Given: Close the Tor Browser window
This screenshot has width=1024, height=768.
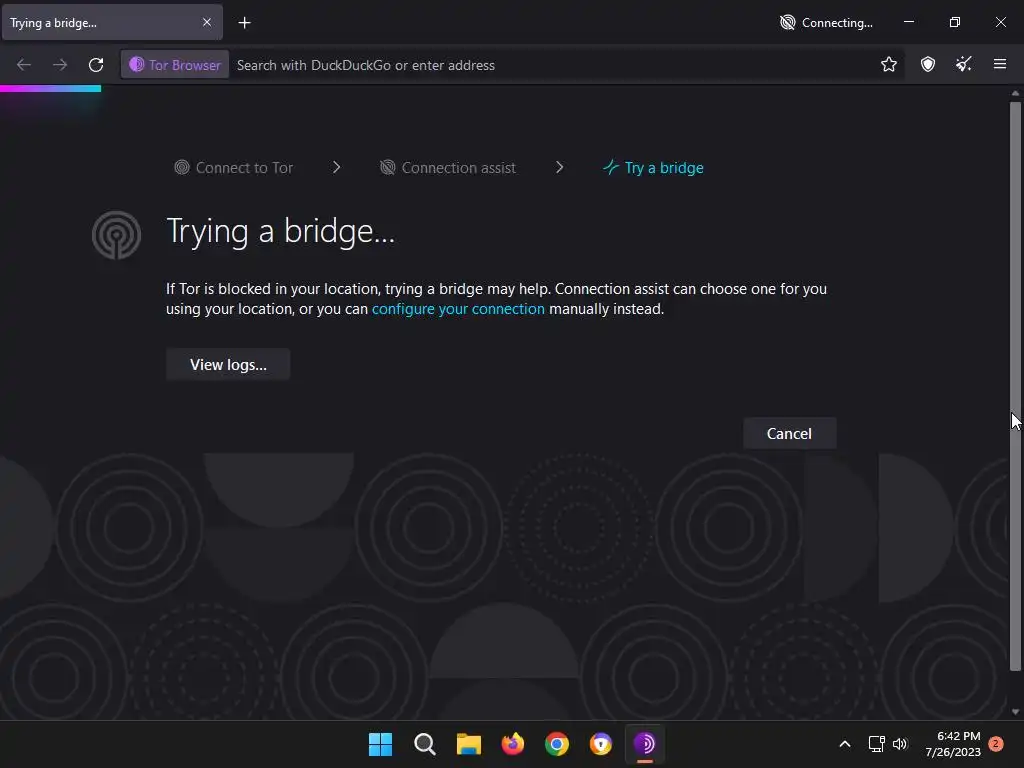Looking at the screenshot, I should (1000, 22).
